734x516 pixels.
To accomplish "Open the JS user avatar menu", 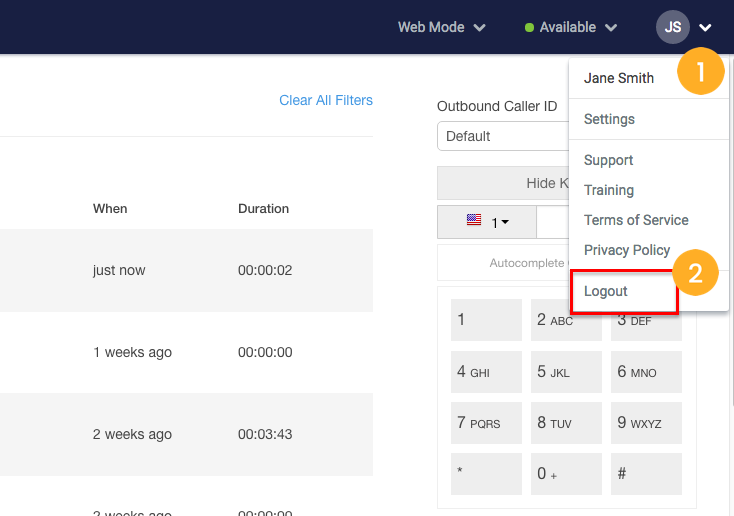I will tap(672, 27).
